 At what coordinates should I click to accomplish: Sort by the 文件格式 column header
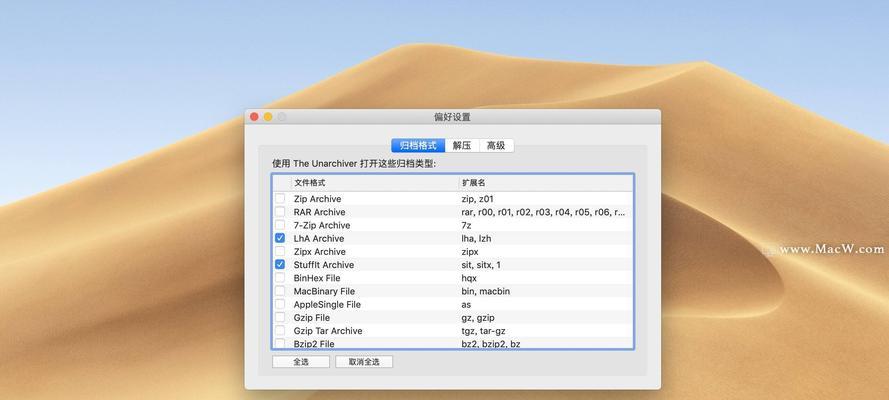click(375, 183)
